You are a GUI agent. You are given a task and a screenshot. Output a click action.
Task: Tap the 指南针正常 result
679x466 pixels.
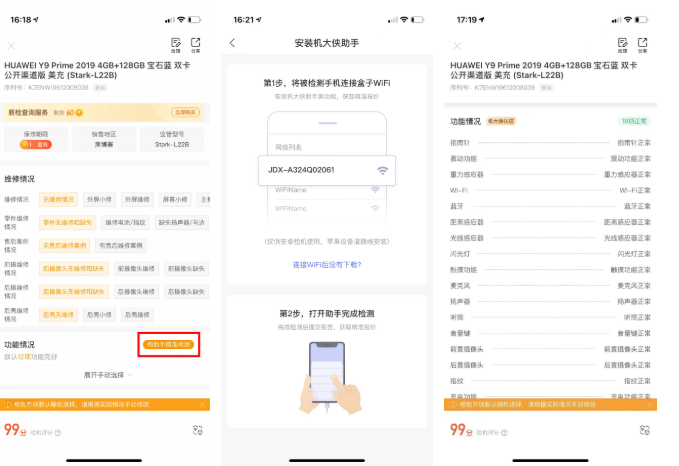634,142
